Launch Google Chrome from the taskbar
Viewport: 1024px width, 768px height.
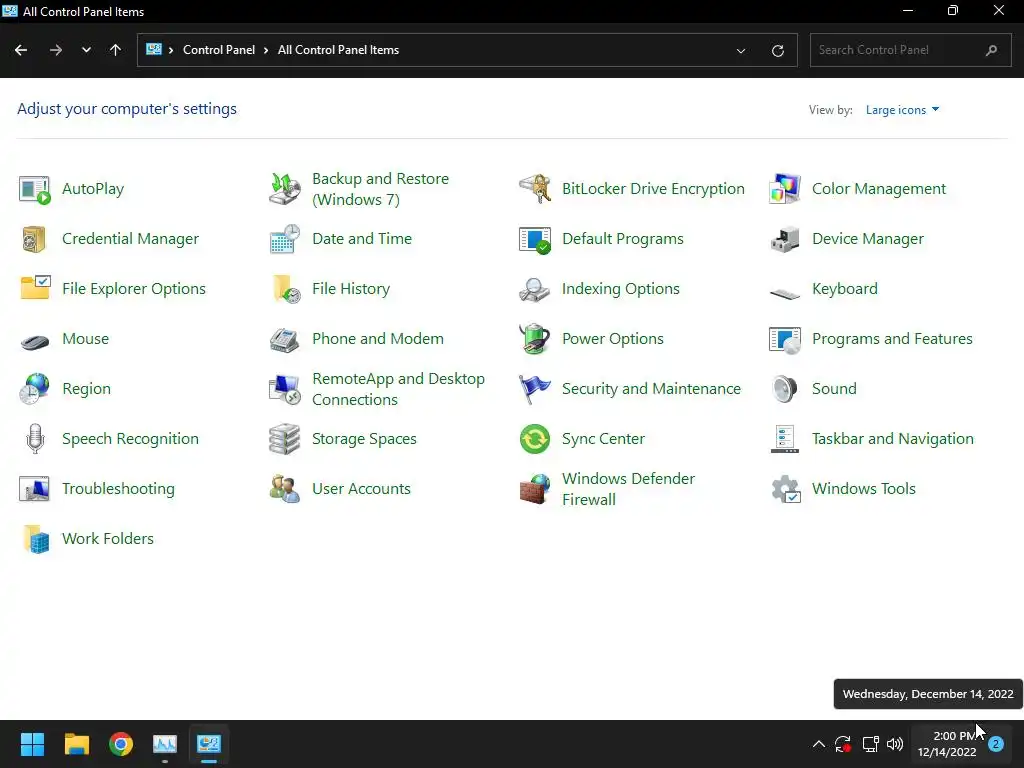pos(121,744)
